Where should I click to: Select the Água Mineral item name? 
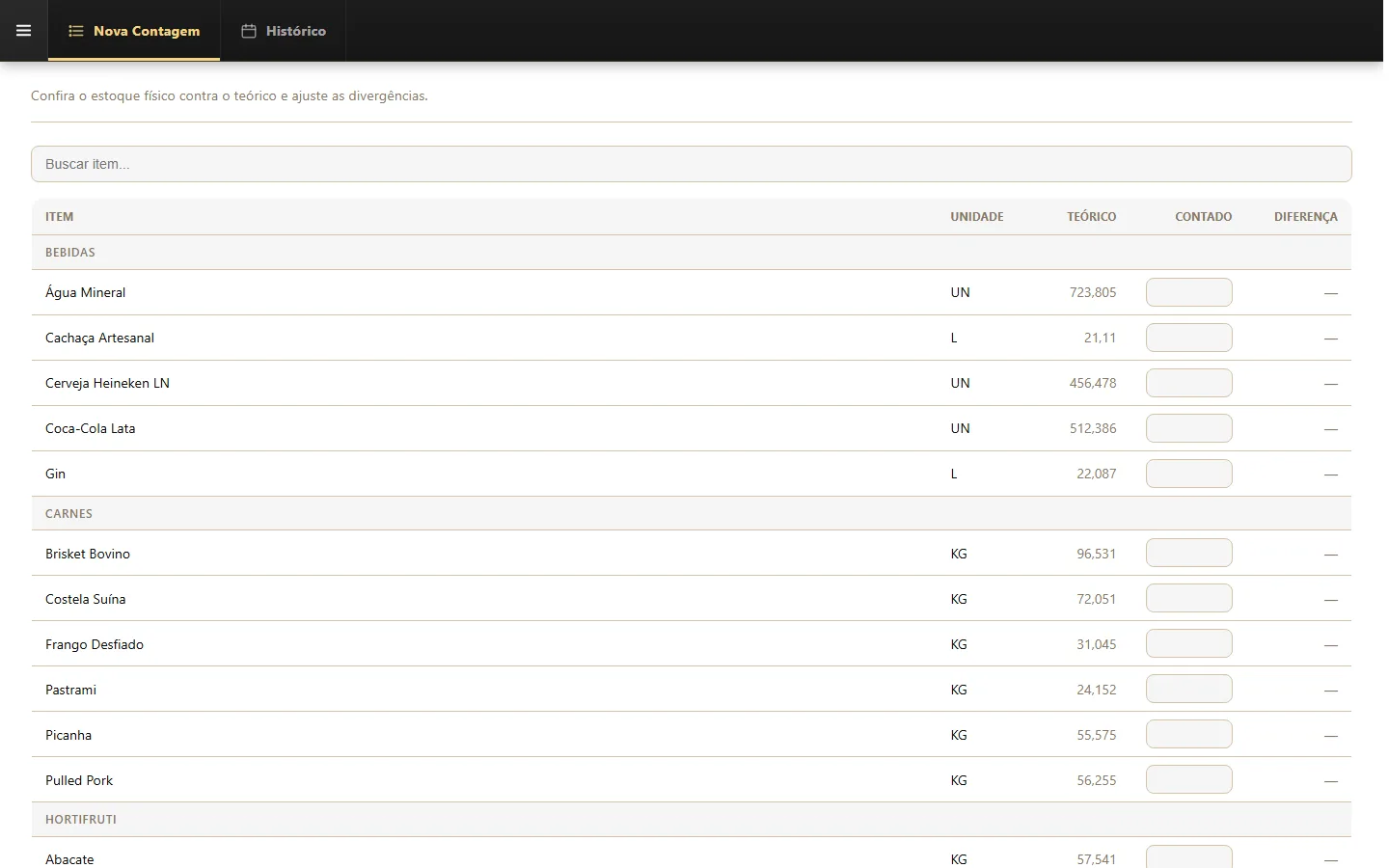85,292
